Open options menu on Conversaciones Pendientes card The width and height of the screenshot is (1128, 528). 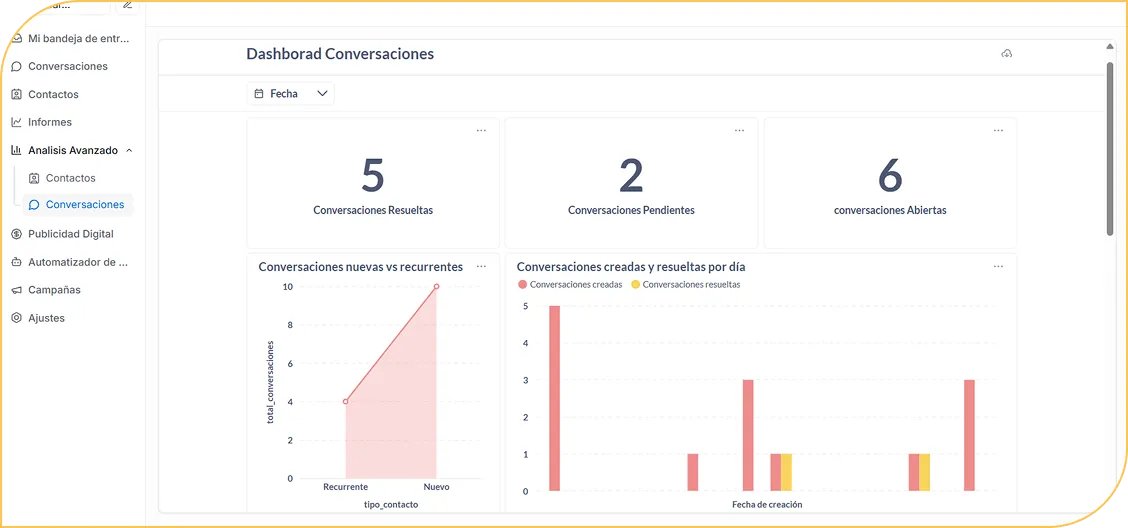coord(739,130)
